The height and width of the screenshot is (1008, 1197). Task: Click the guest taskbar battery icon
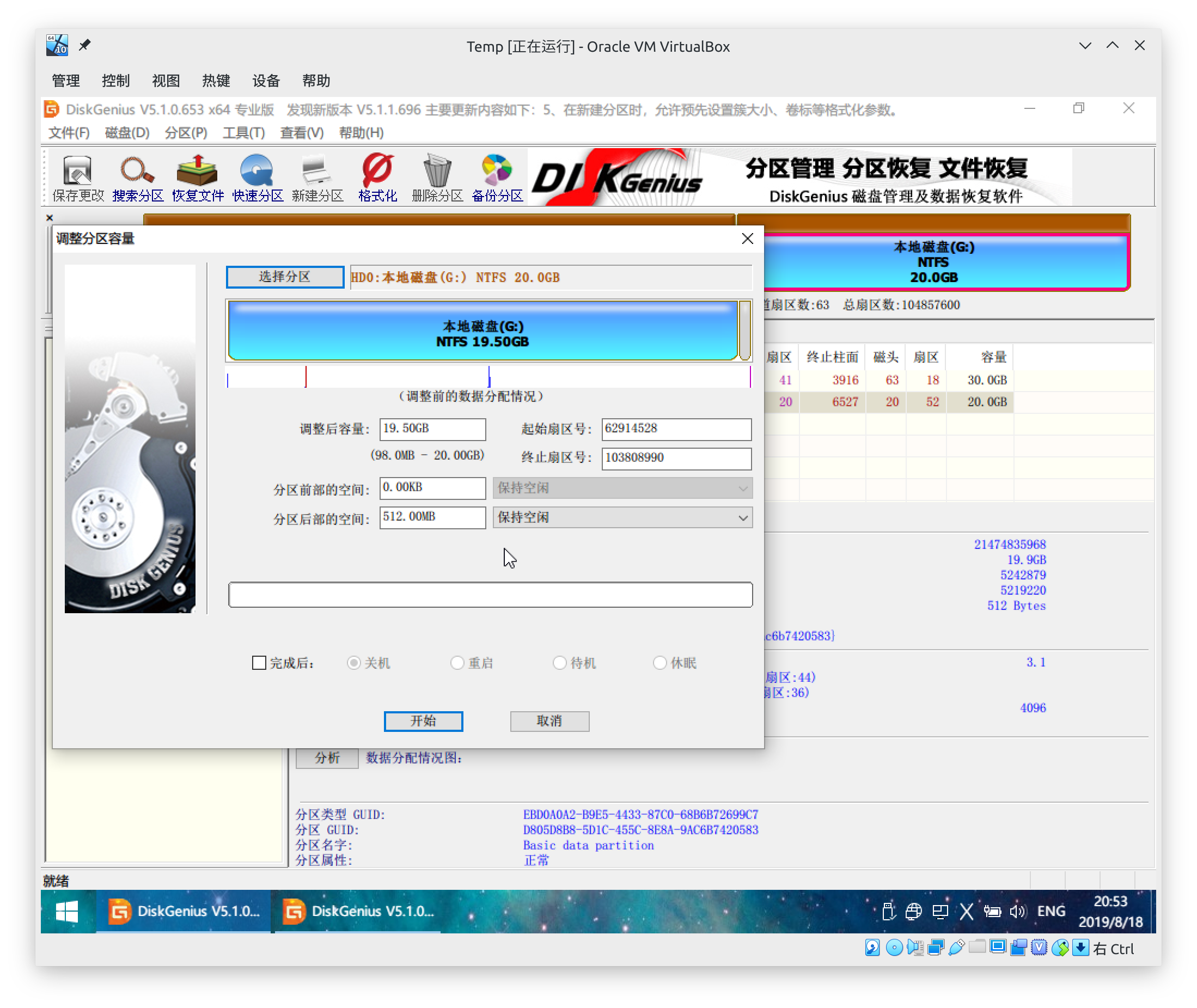tap(992, 911)
